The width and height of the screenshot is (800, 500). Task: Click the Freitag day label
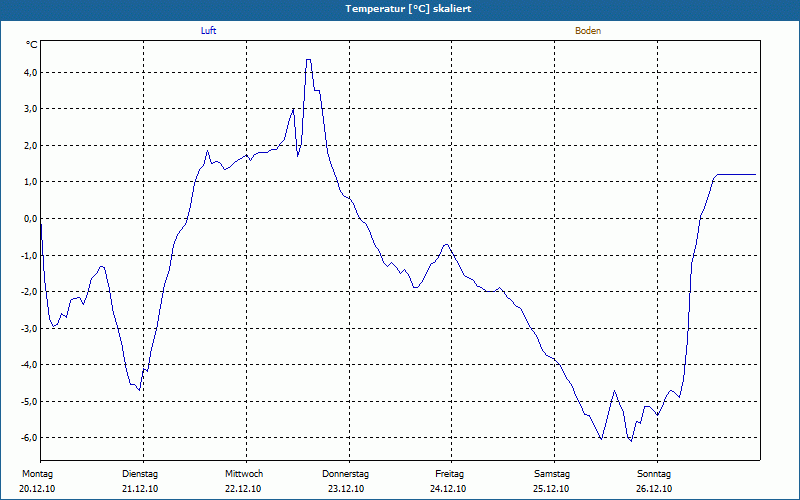coord(449,474)
